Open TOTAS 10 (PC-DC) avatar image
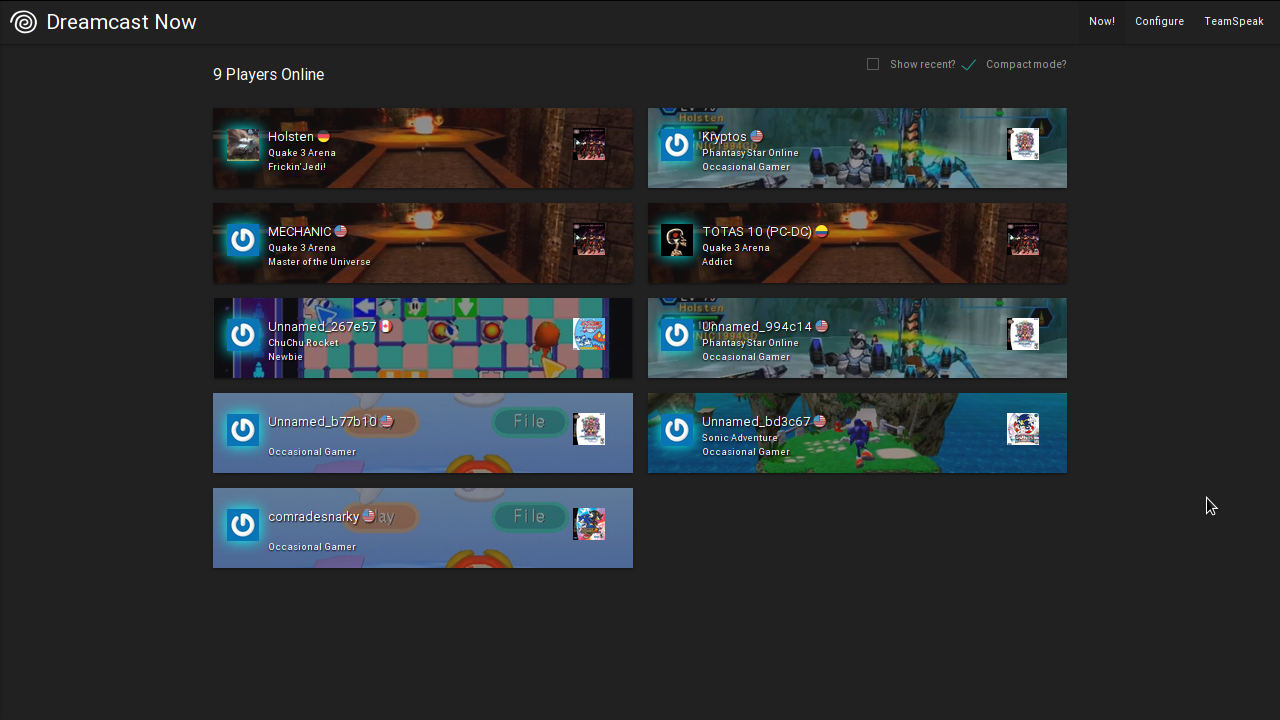 click(x=677, y=240)
